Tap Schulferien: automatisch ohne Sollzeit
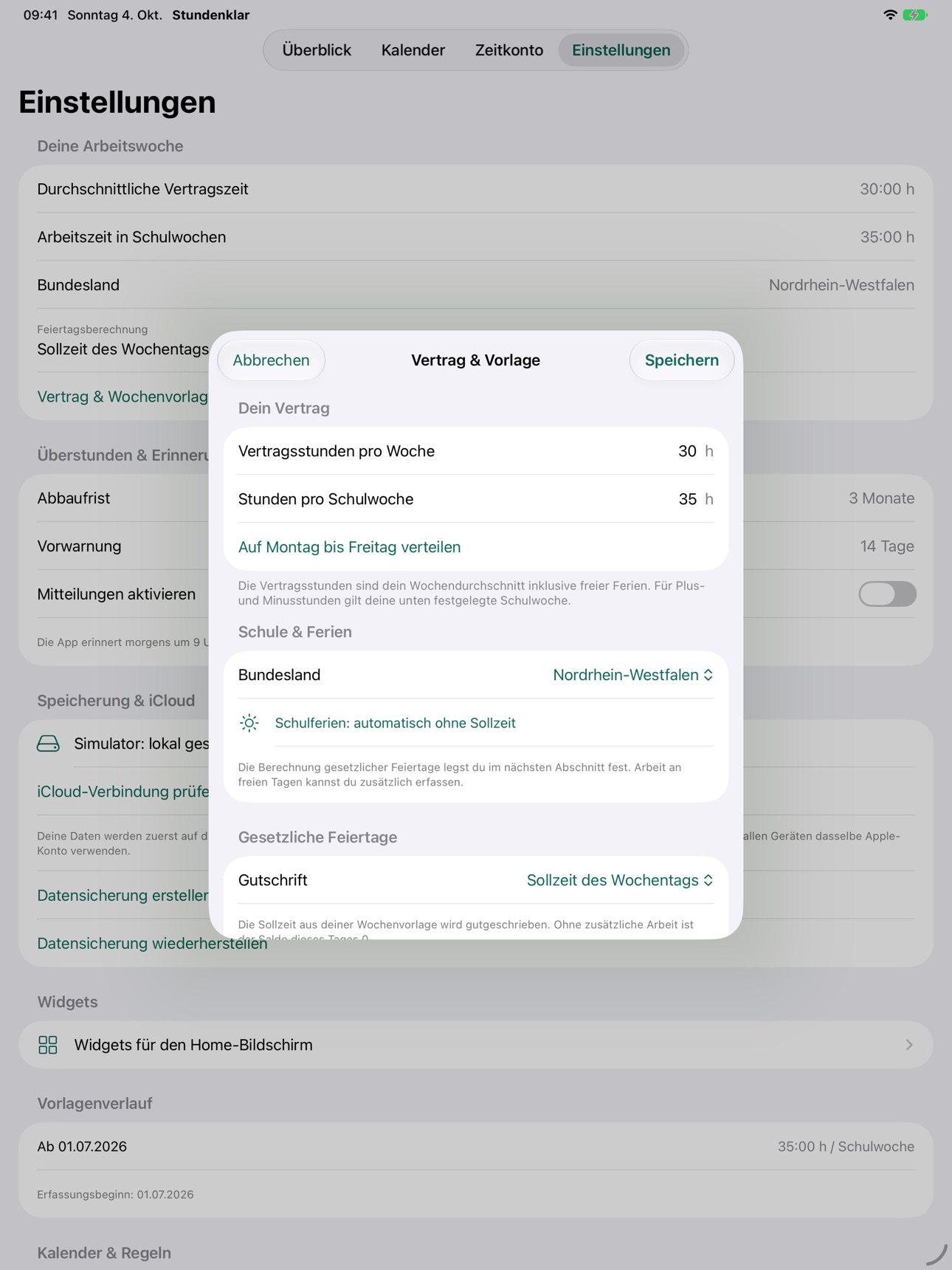Screen dimensions: 952x1270 pos(395,723)
